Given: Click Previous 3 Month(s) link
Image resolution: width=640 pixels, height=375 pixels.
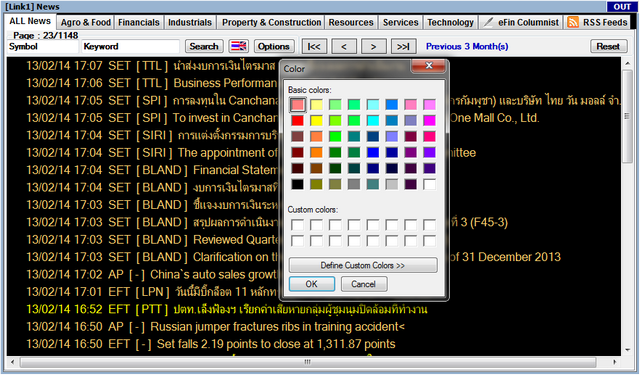Looking at the screenshot, I should click(467, 47).
